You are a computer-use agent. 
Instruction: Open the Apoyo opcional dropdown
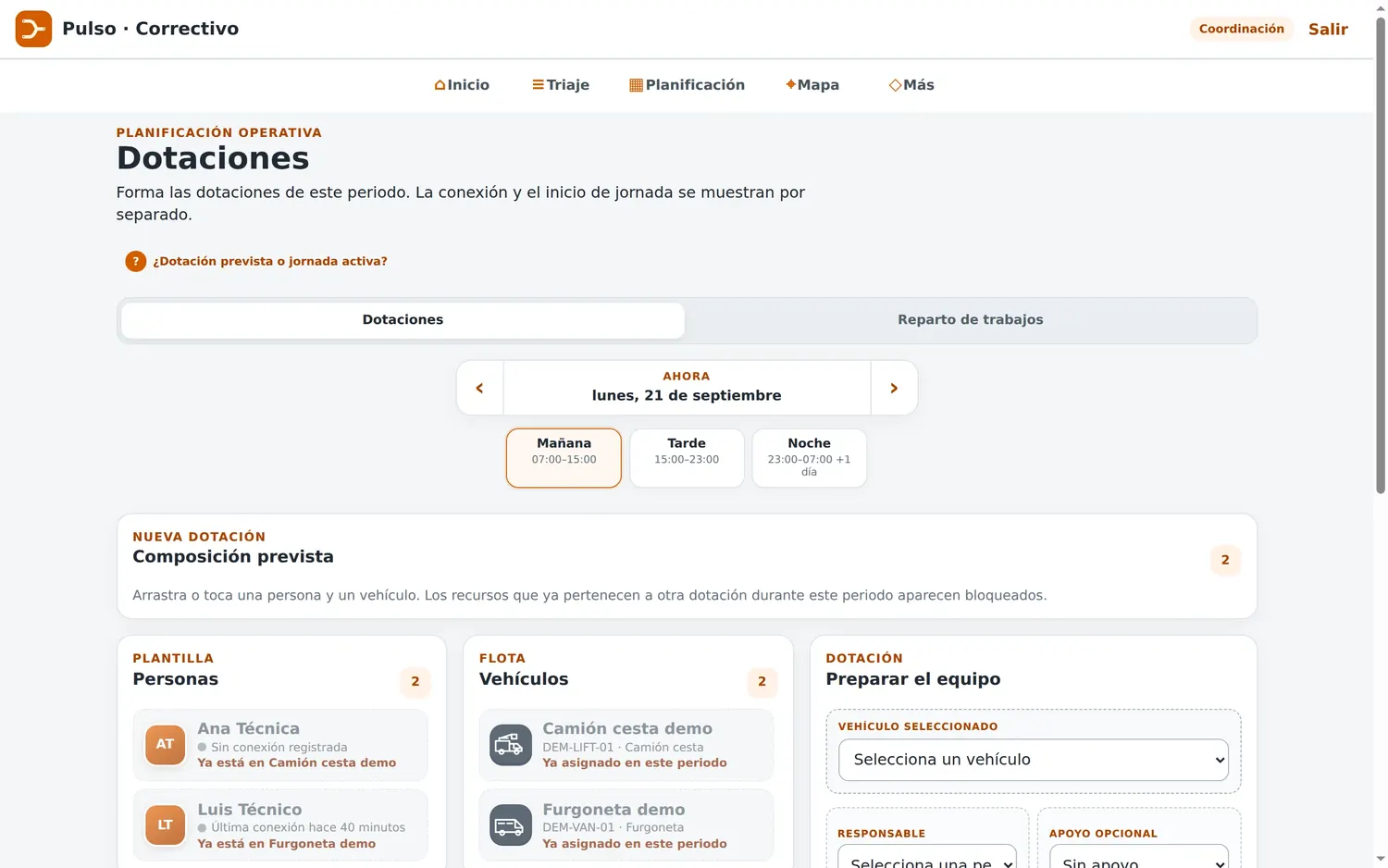coord(1139,857)
